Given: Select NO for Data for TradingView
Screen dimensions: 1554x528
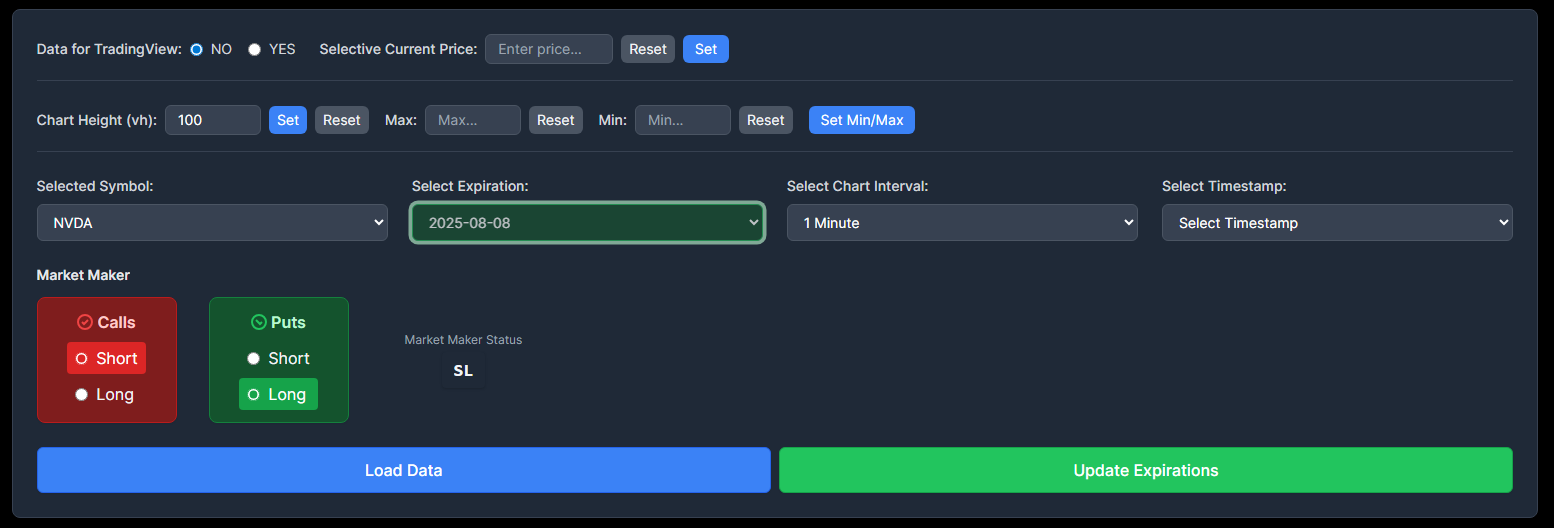Looking at the screenshot, I should (197, 49).
